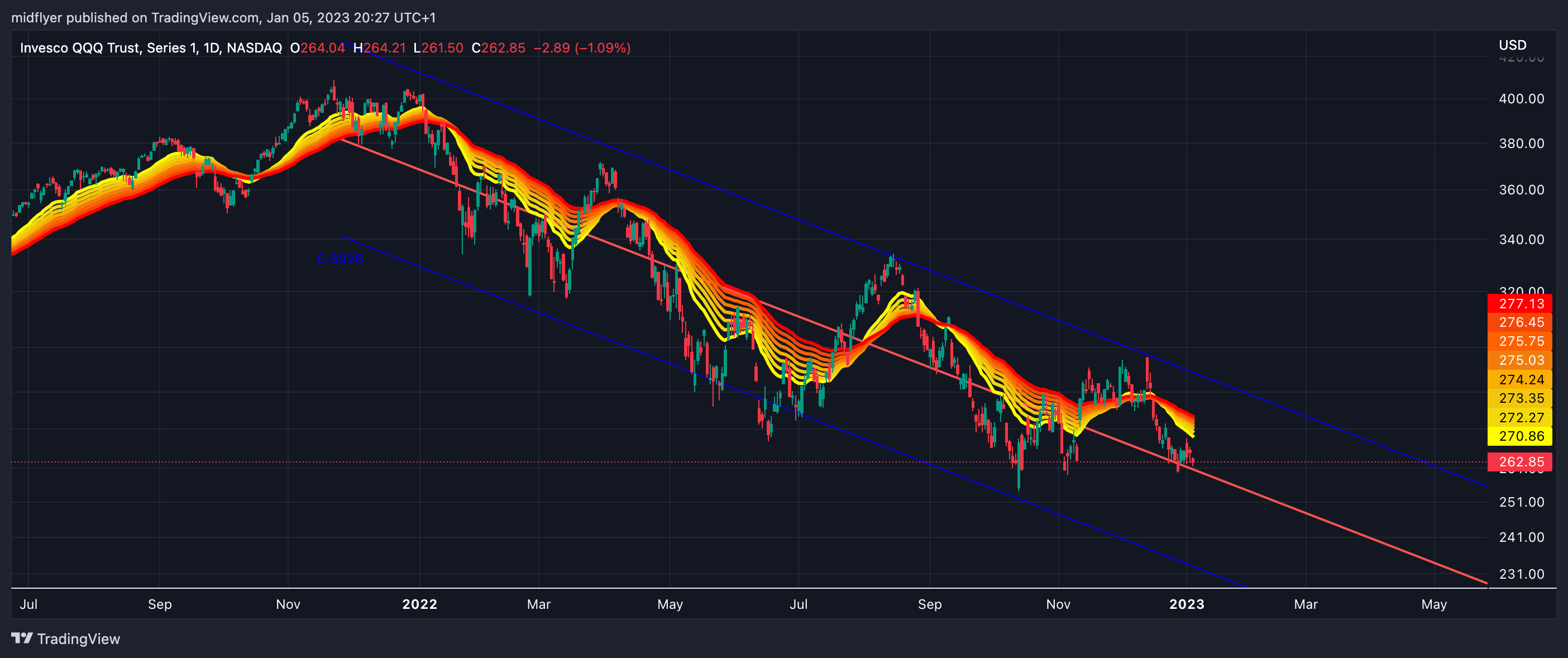Click the TradingView logo icon
1568x658 pixels.
point(22,638)
